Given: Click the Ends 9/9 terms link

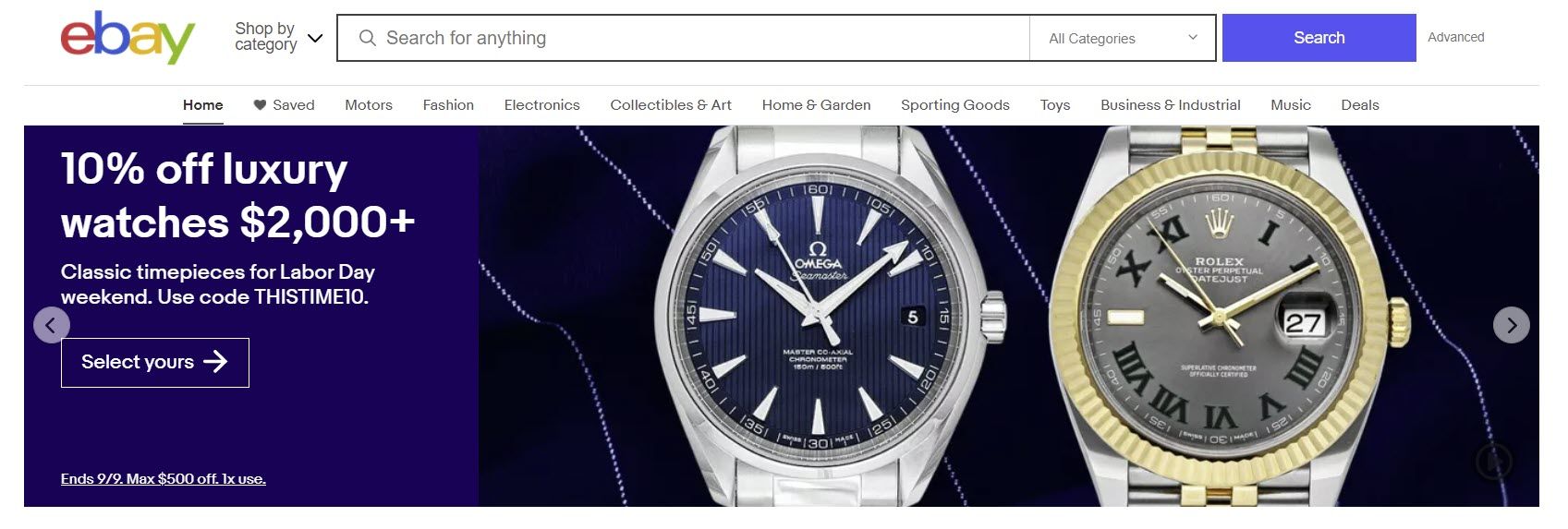Looking at the screenshot, I should click(x=164, y=479).
